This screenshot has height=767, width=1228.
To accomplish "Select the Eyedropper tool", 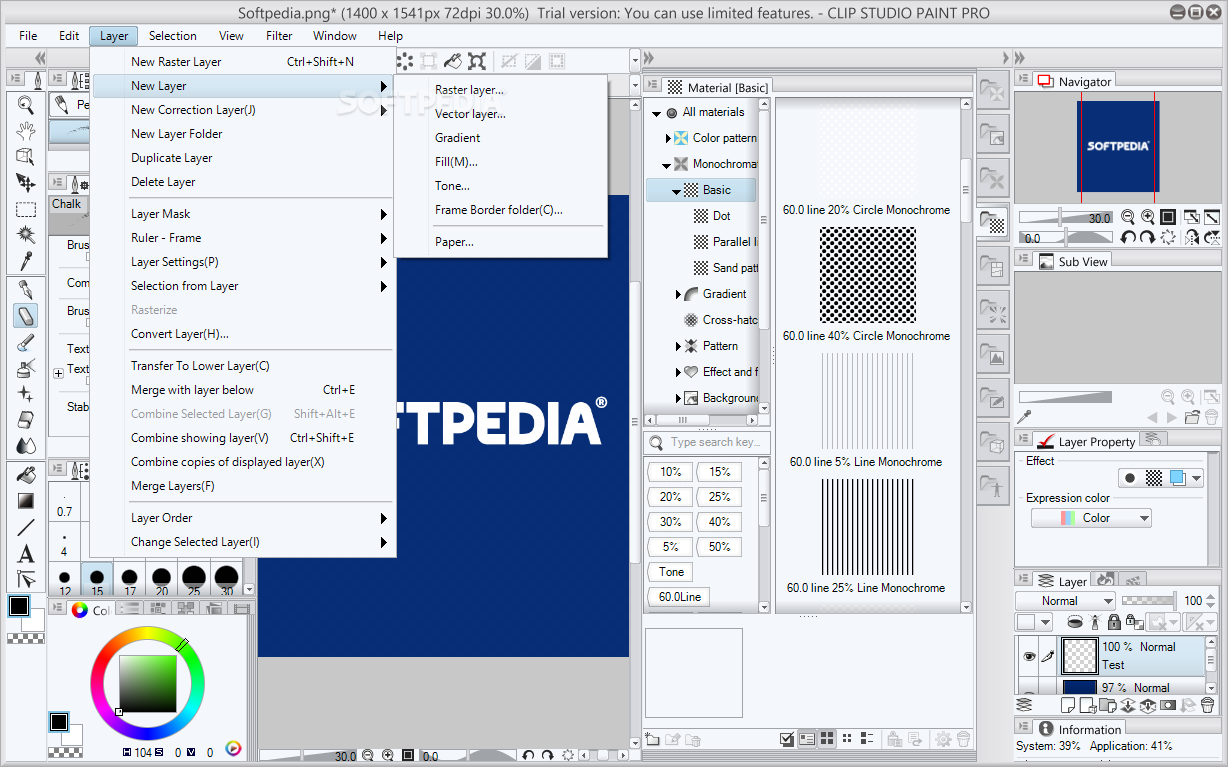I will click(26, 262).
